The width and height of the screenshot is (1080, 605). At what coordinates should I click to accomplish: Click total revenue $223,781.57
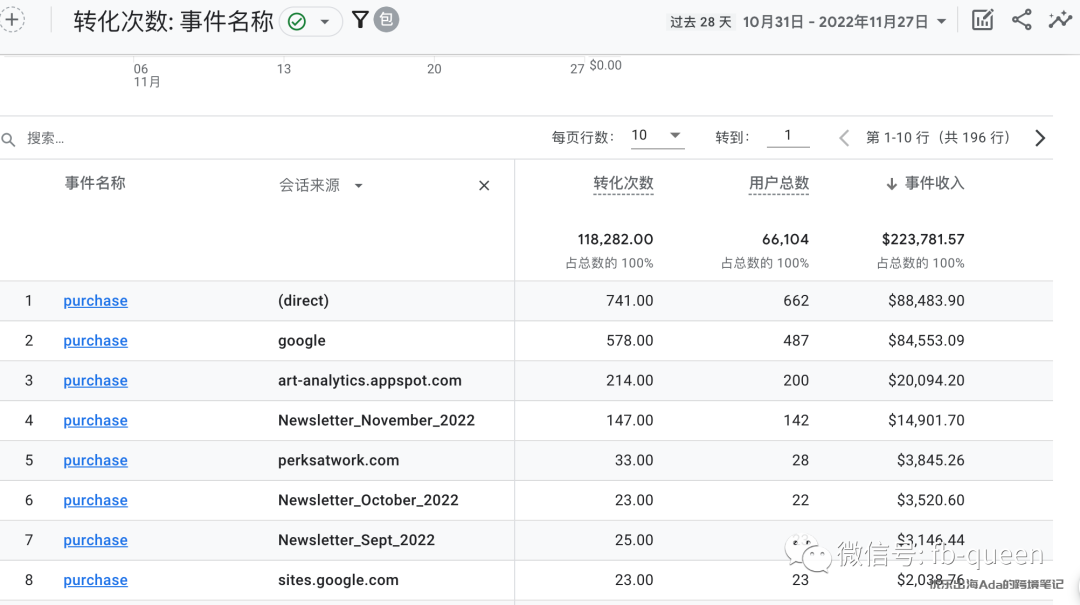click(x=923, y=240)
